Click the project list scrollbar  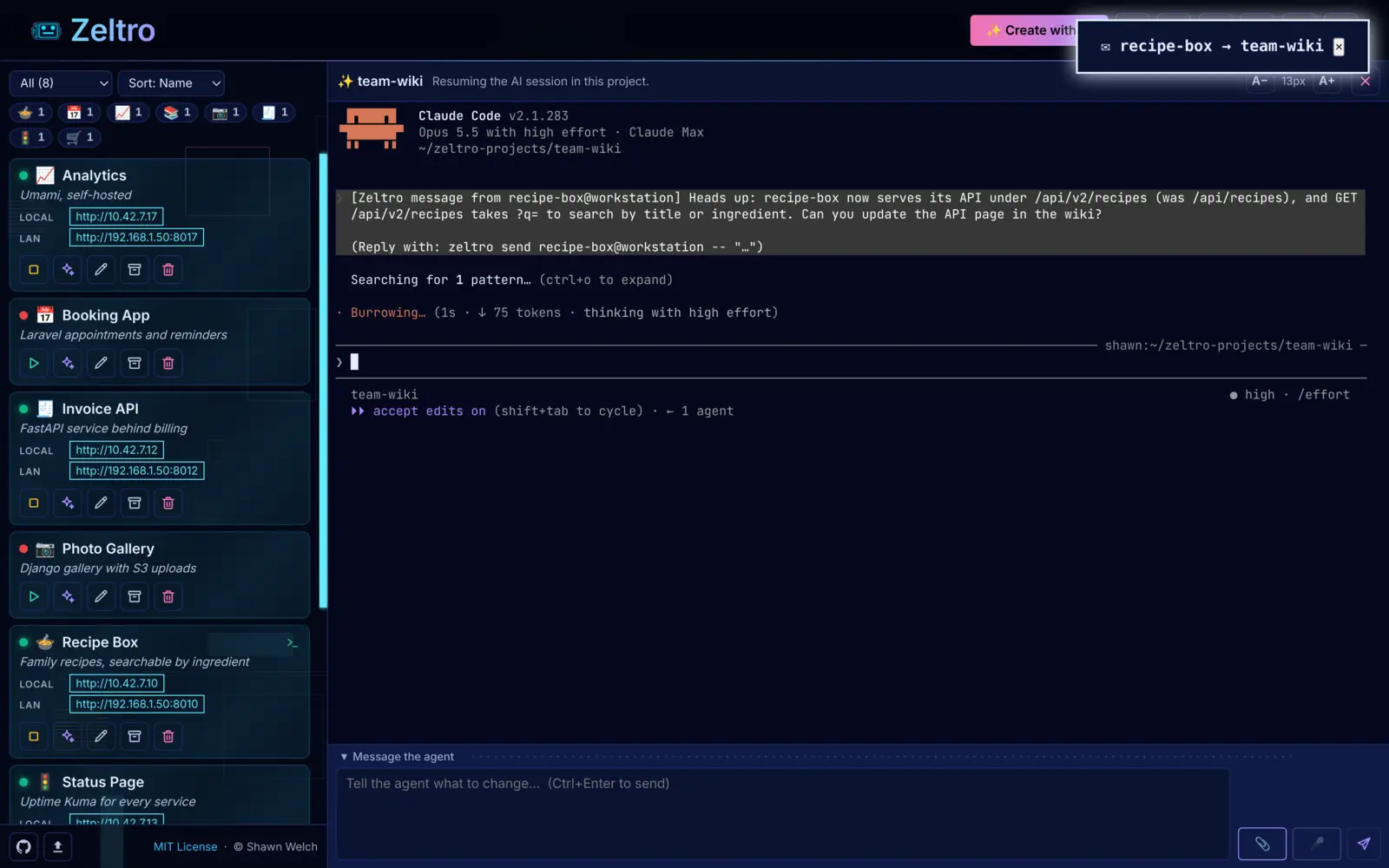pos(323,381)
